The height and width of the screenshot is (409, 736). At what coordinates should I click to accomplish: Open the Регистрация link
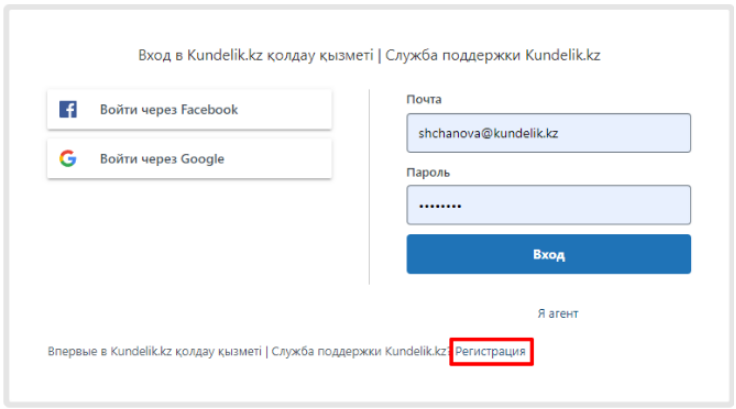(x=490, y=352)
